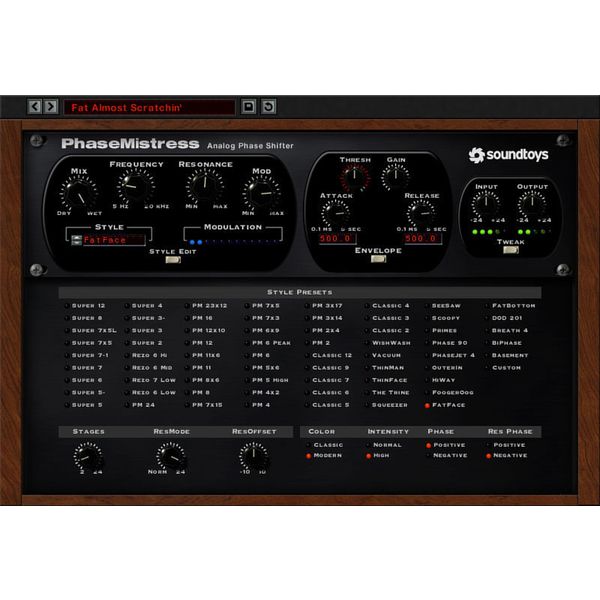This screenshot has width=600, height=600.
Task: Select the Custom style preset
Action: pos(503,368)
